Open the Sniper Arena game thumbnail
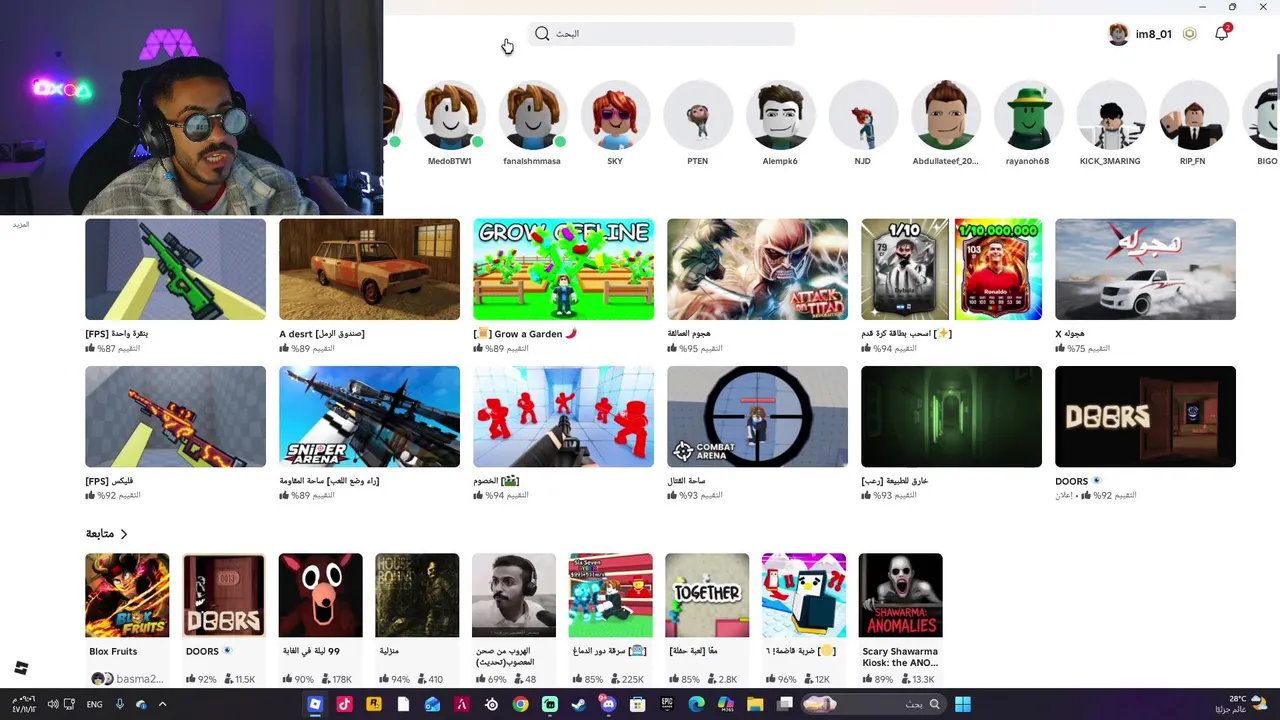Image resolution: width=1280 pixels, height=720 pixels. click(369, 416)
